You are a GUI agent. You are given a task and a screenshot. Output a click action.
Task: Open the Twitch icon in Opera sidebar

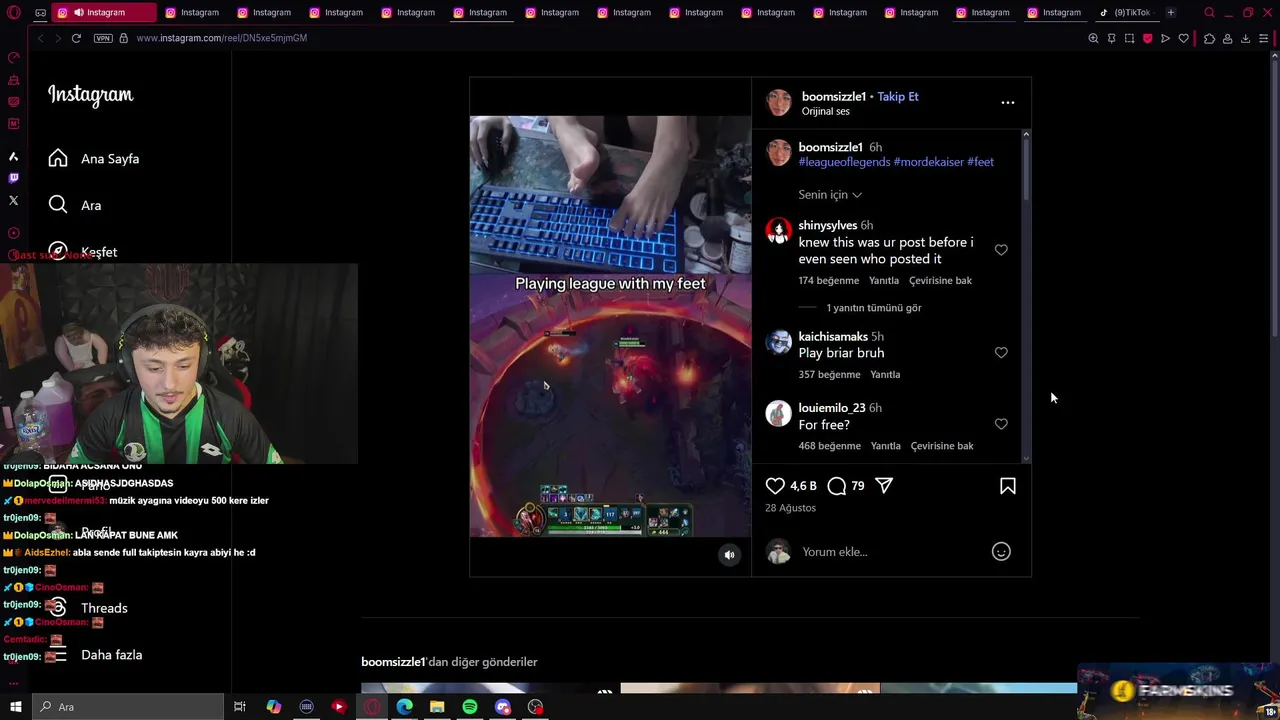[x=13, y=178]
